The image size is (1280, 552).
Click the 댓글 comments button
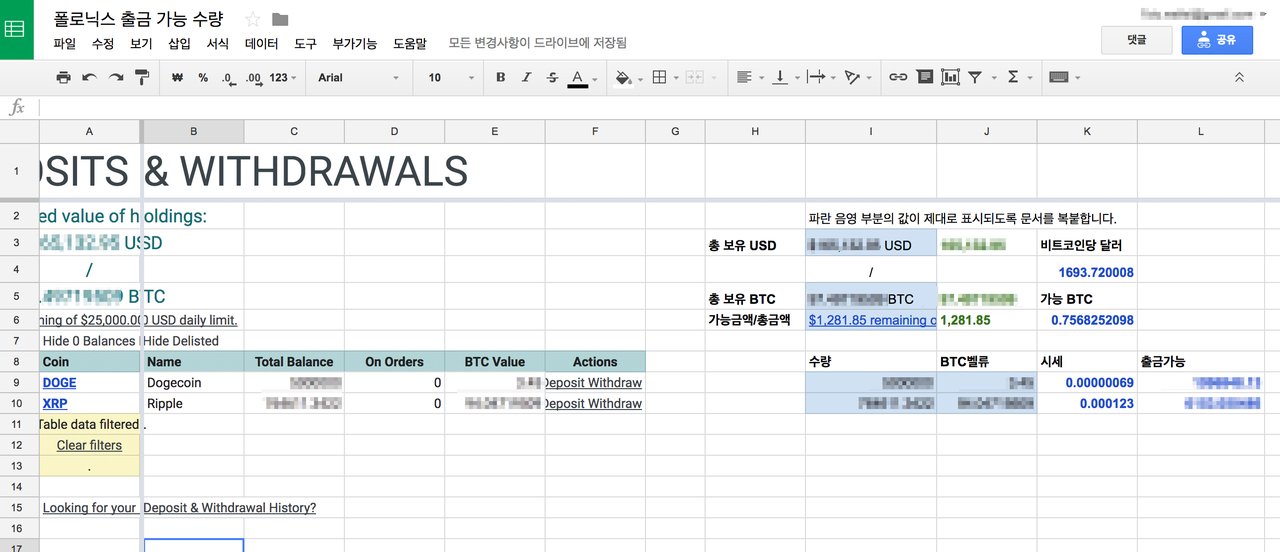tap(1137, 40)
